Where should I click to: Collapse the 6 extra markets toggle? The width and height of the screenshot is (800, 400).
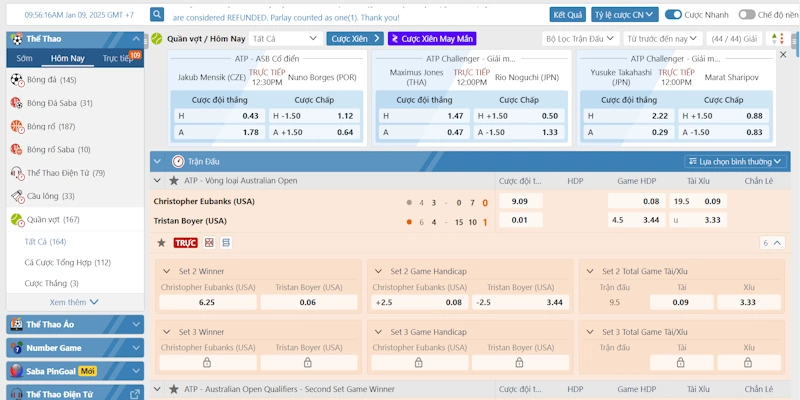771,243
